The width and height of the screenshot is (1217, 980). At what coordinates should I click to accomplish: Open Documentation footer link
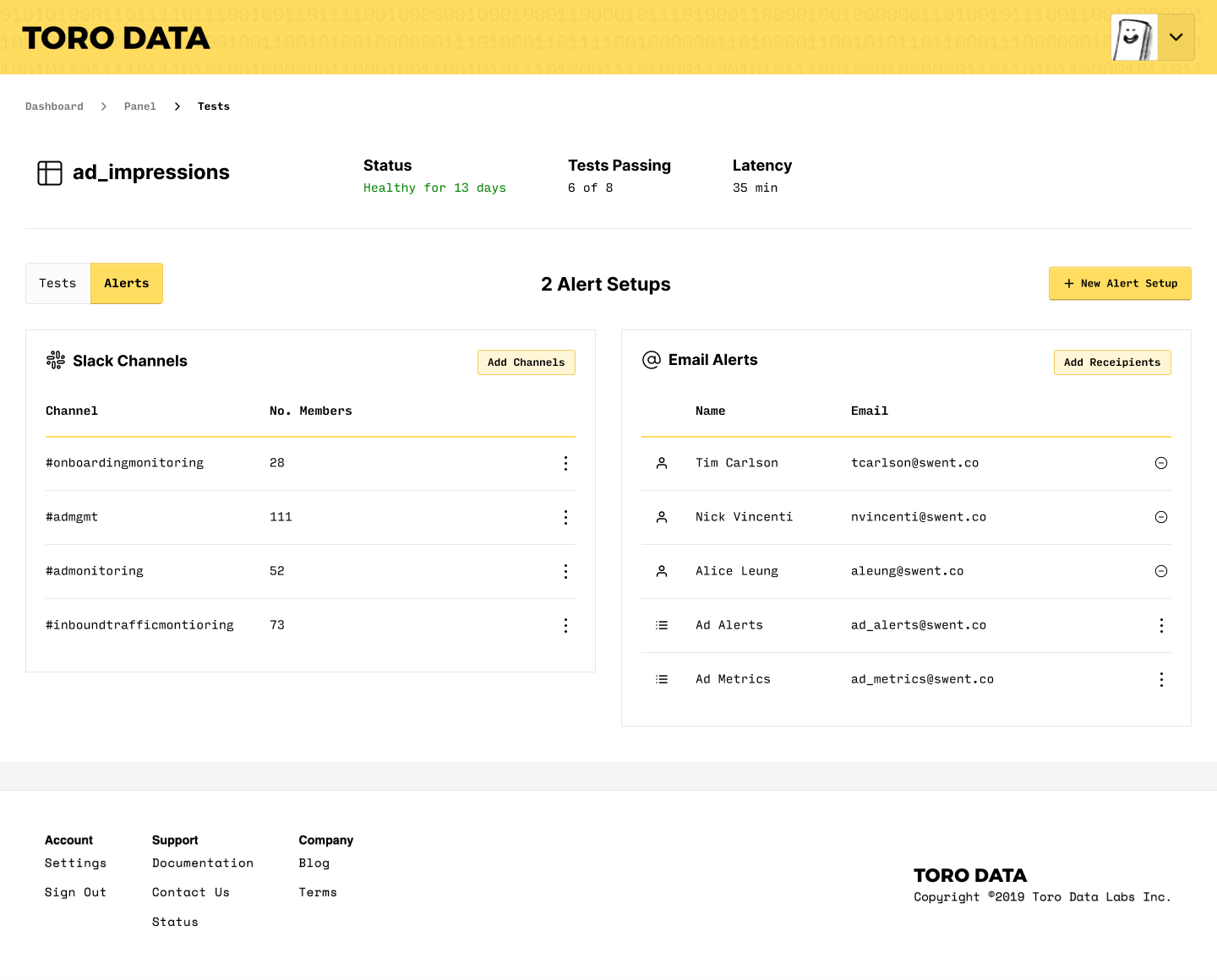pyautogui.click(x=203, y=863)
